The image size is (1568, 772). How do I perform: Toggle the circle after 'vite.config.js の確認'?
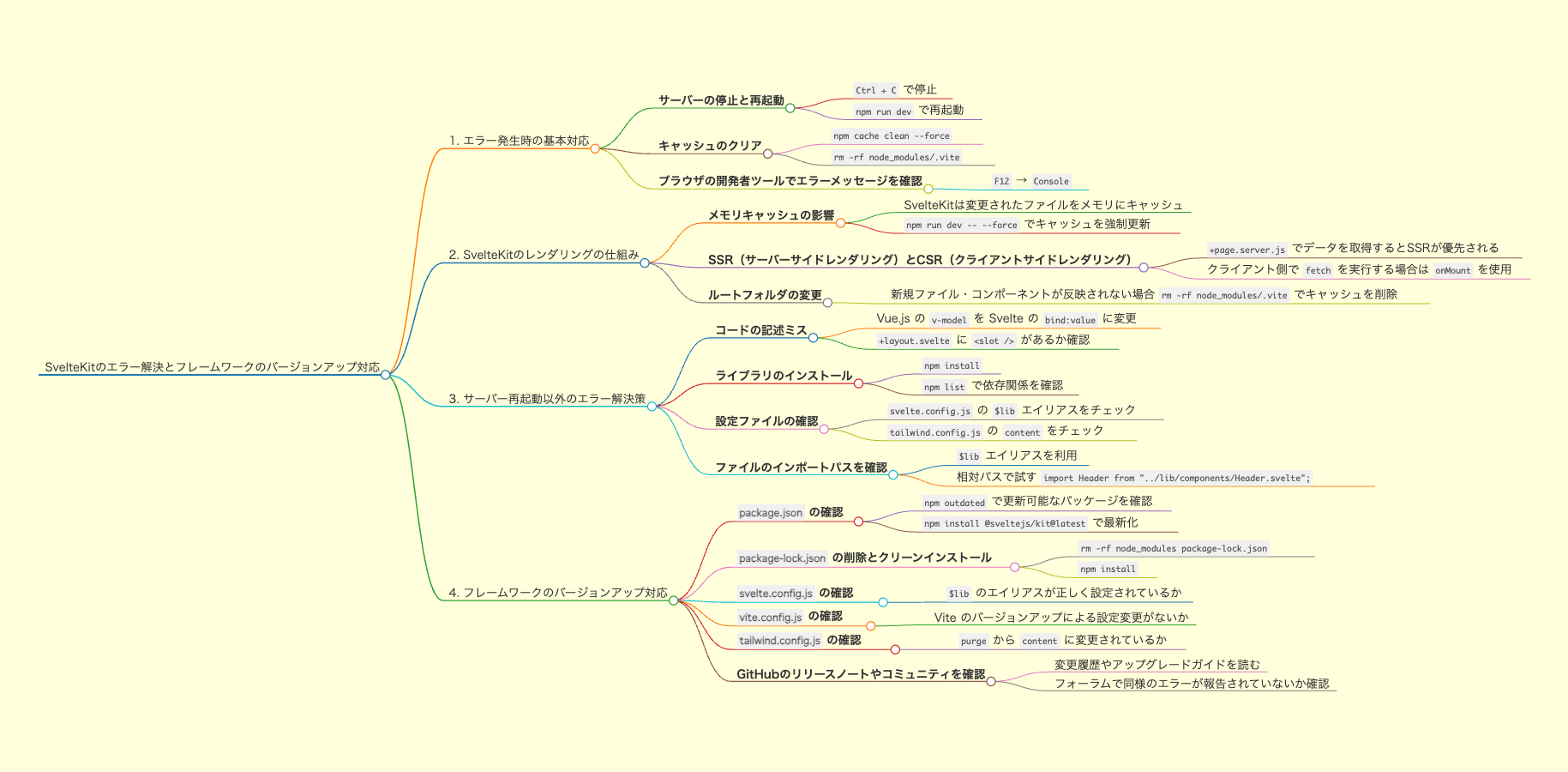pos(871,626)
